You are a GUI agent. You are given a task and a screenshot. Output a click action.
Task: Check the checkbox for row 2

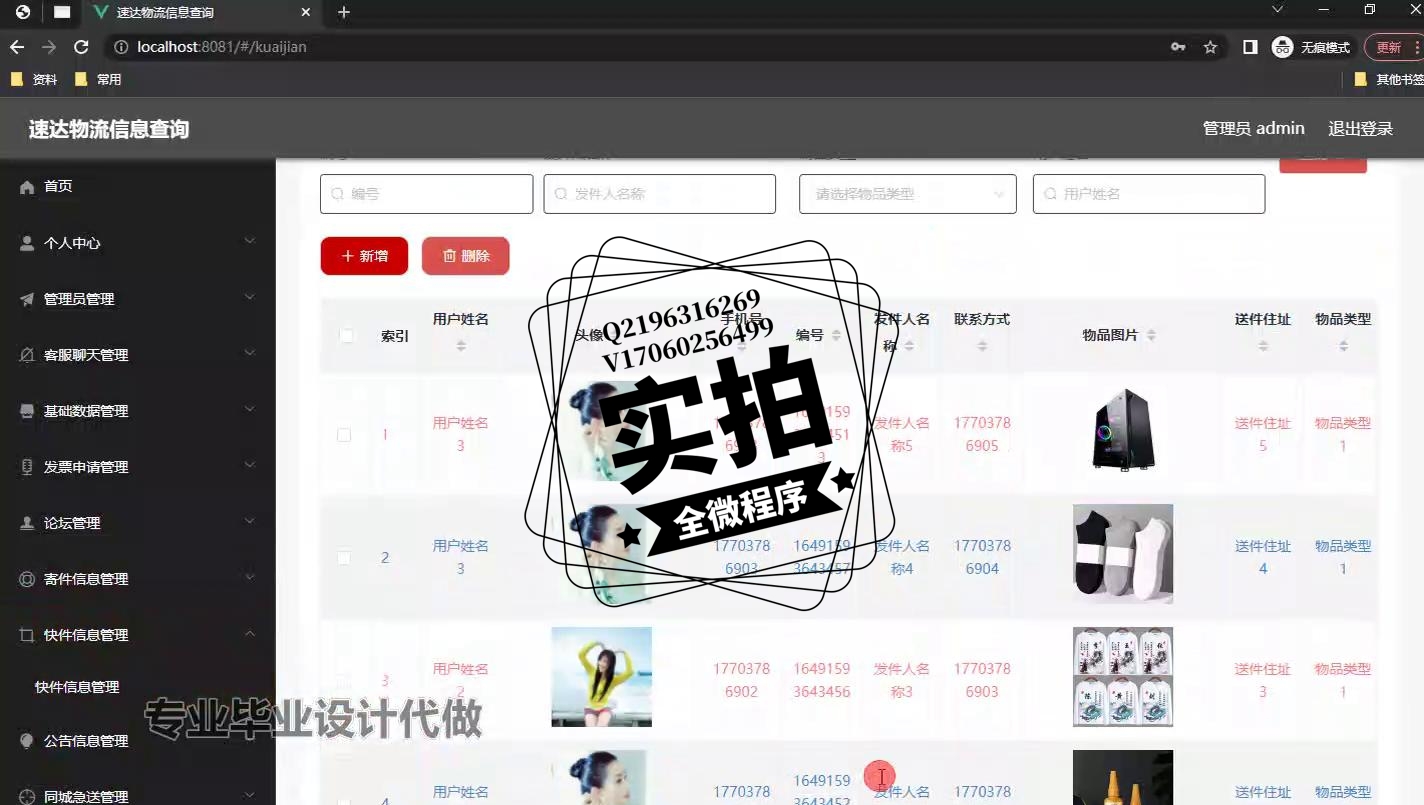(344, 558)
